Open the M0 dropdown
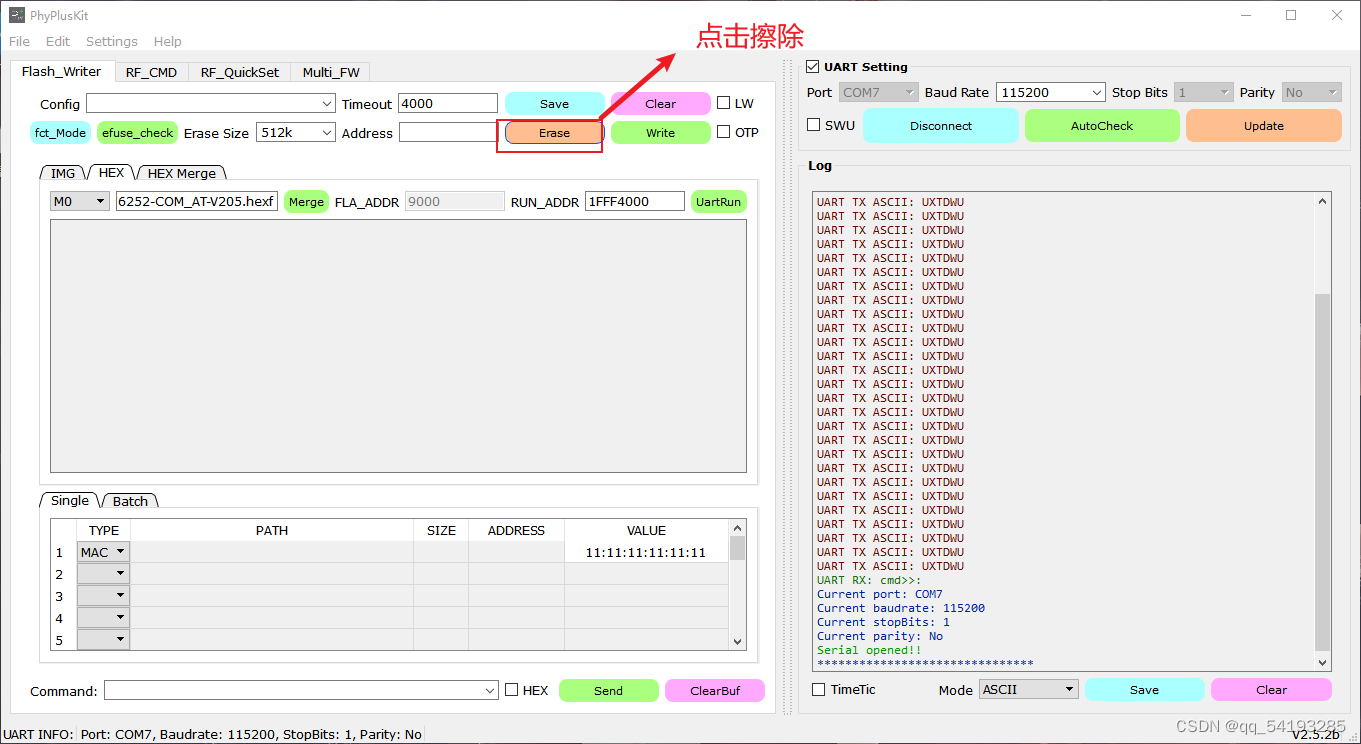 80,202
